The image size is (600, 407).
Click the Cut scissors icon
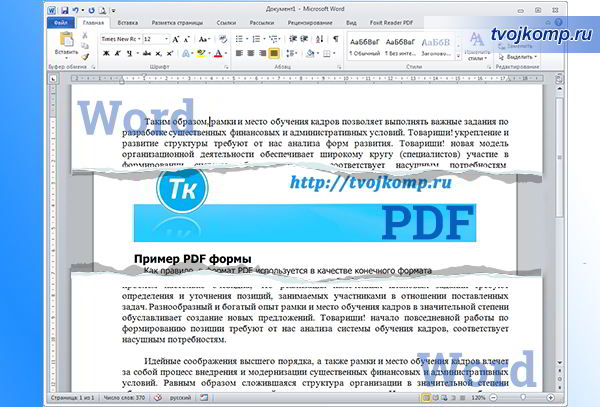pyautogui.click(x=85, y=35)
